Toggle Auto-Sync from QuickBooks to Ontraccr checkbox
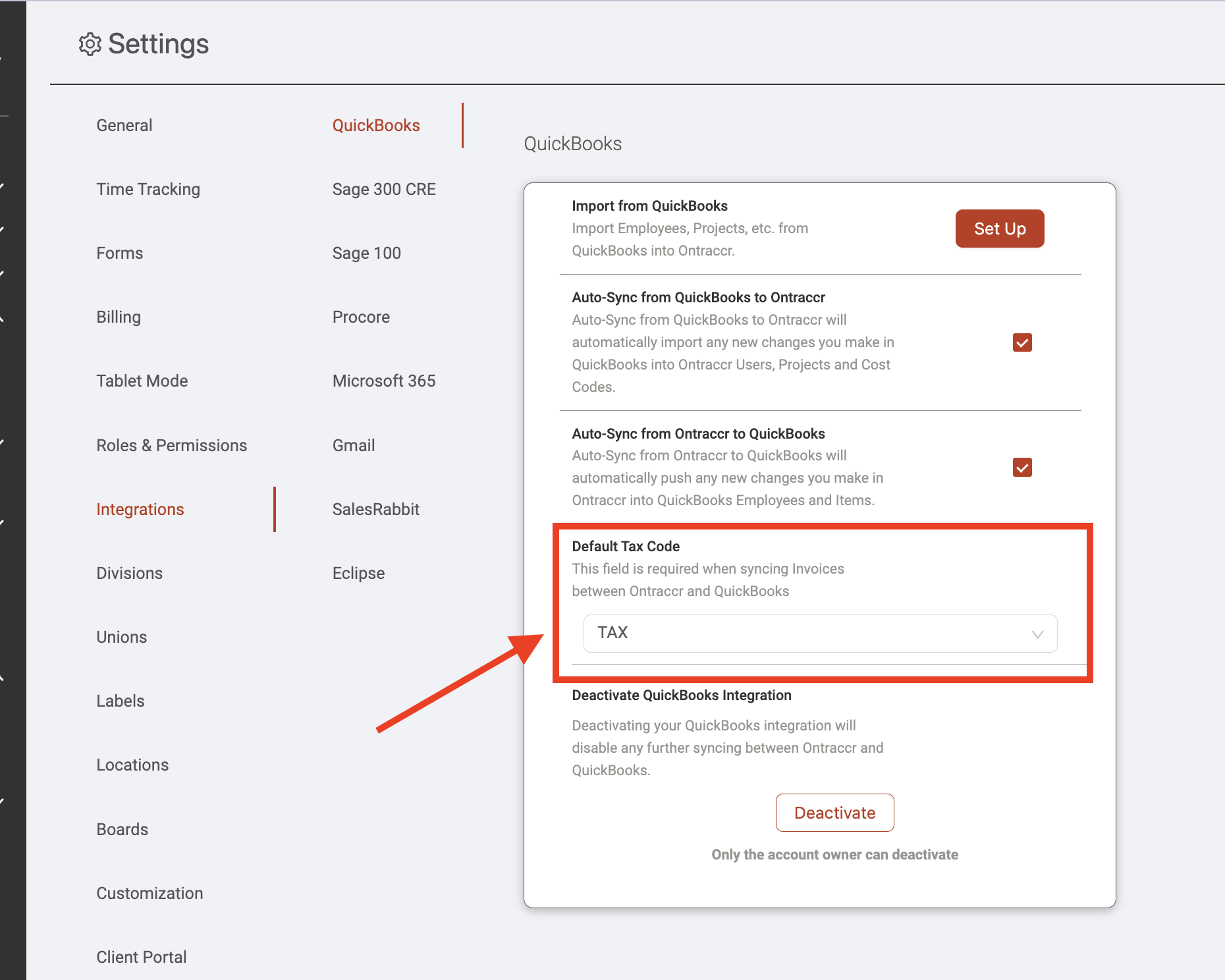1225x980 pixels. click(x=1022, y=342)
